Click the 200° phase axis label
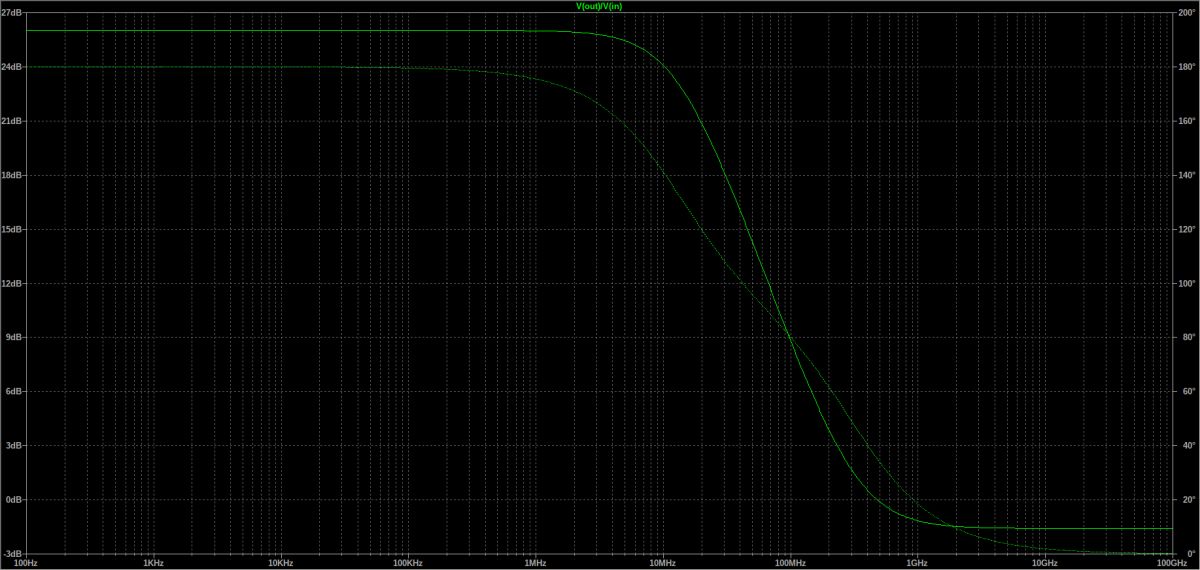This screenshot has height=570, width=1200. [x=1188, y=13]
